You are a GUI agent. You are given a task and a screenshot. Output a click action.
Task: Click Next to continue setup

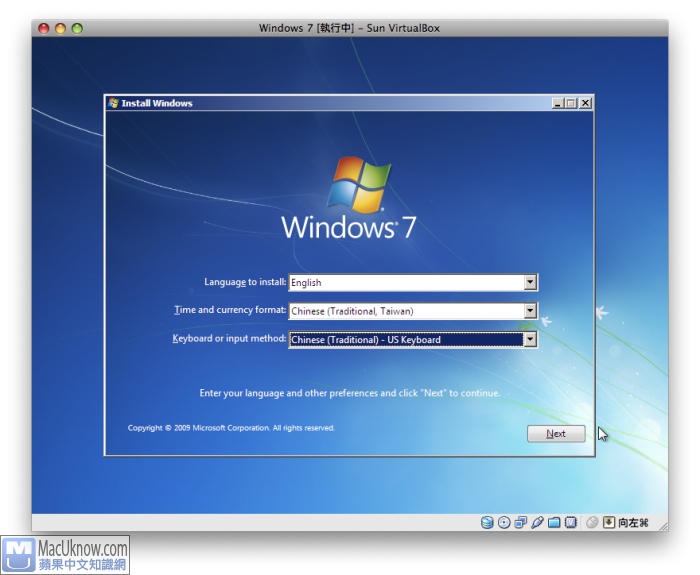click(556, 433)
